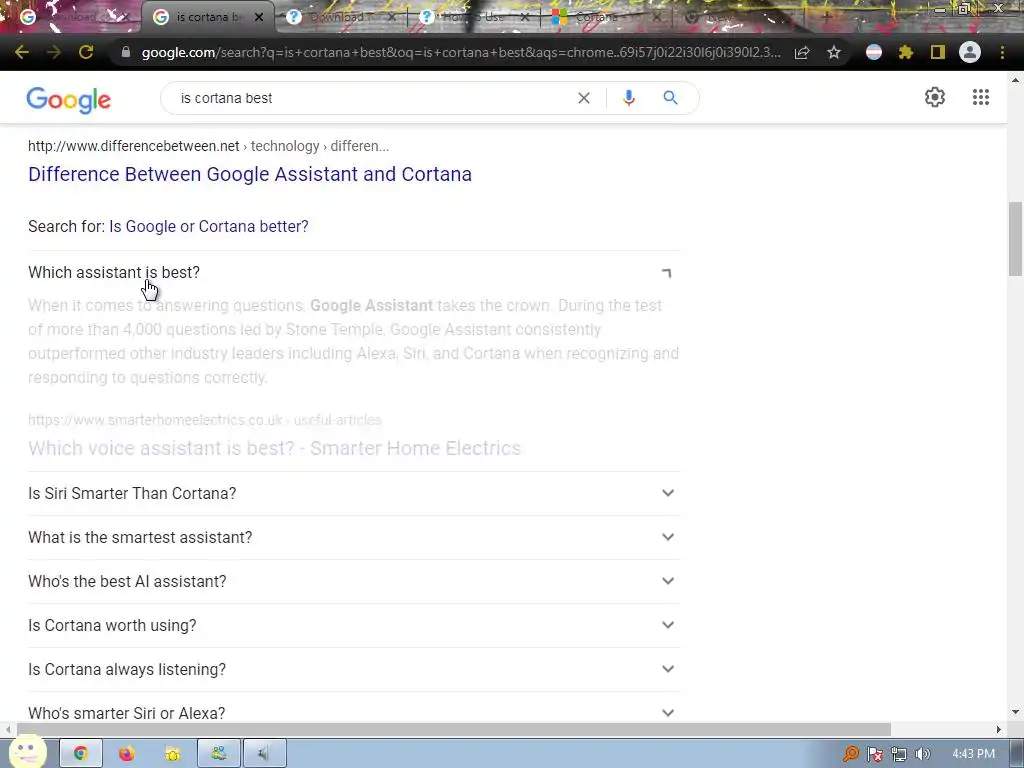The height and width of the screenshot is (768, 1024).
Task: Switch to the first Google tab
Action: click(73, 17)
